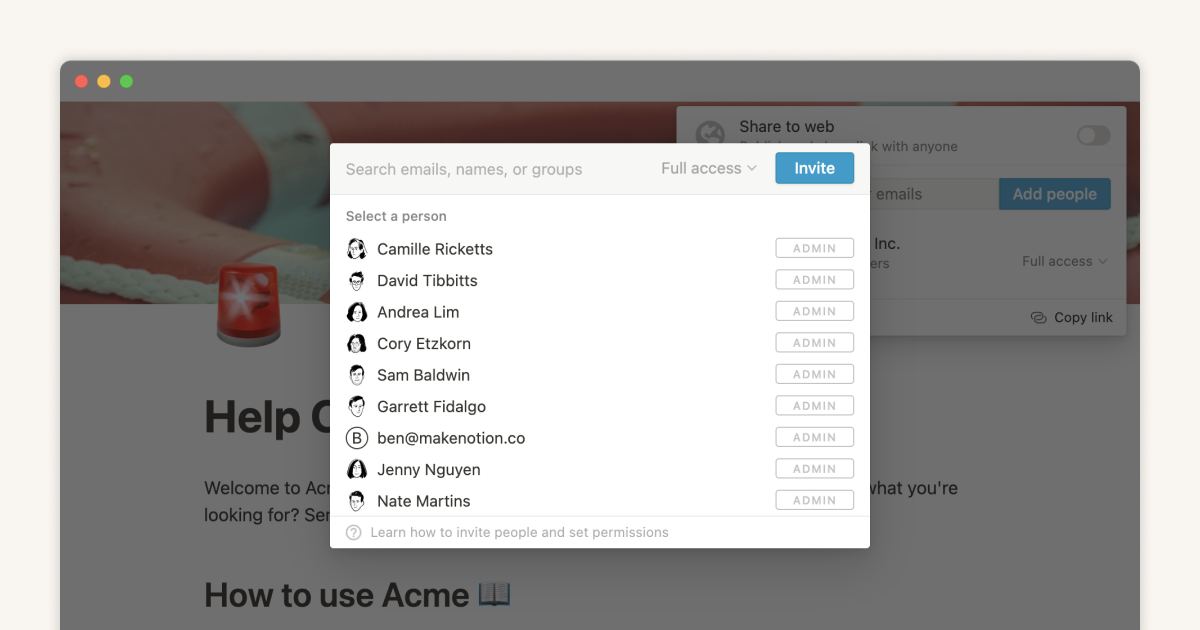
Task: Select Cory Etzkorn from the person list
Action: [x=424, y=343]
